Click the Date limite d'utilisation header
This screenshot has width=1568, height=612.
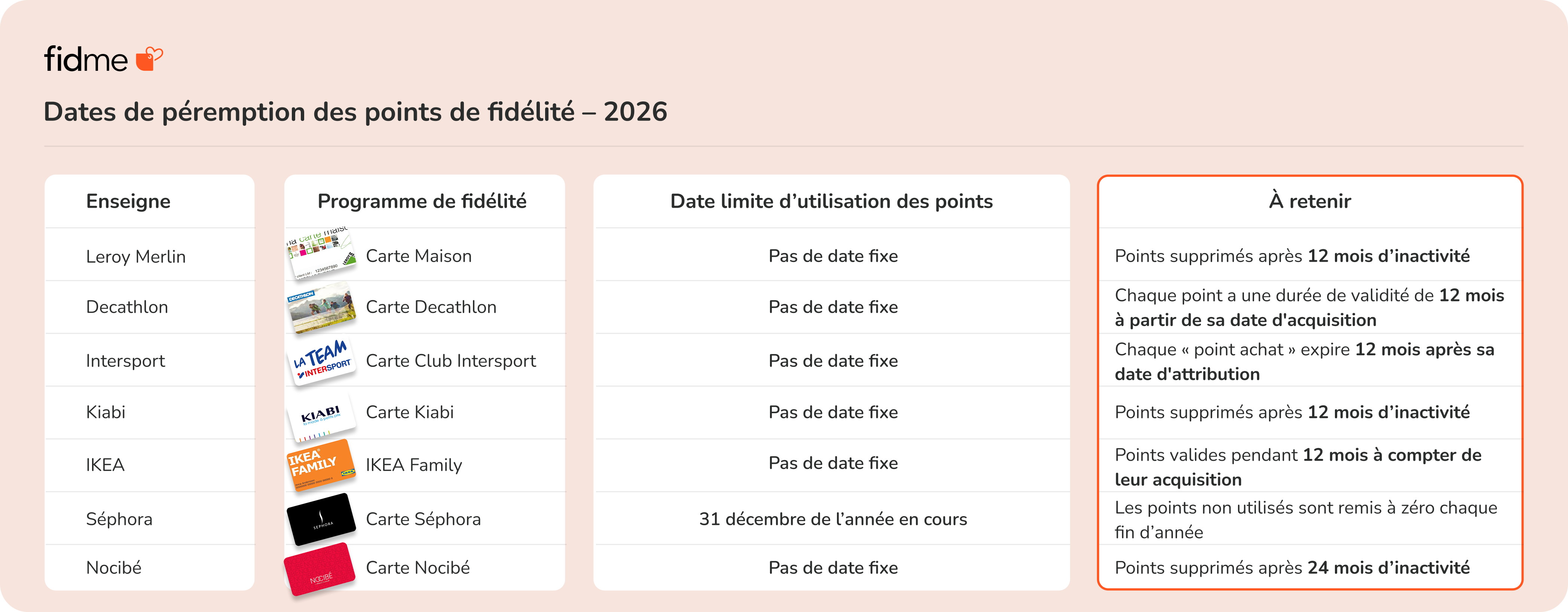coord(831,201)
